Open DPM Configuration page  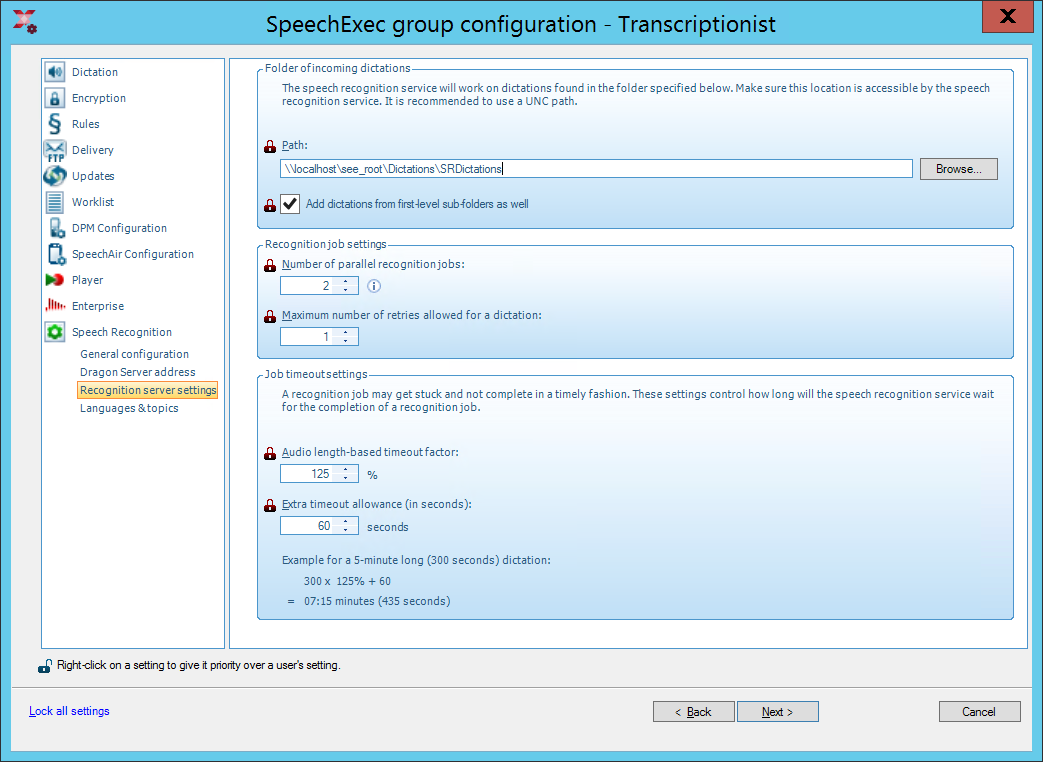coord(119,227)
